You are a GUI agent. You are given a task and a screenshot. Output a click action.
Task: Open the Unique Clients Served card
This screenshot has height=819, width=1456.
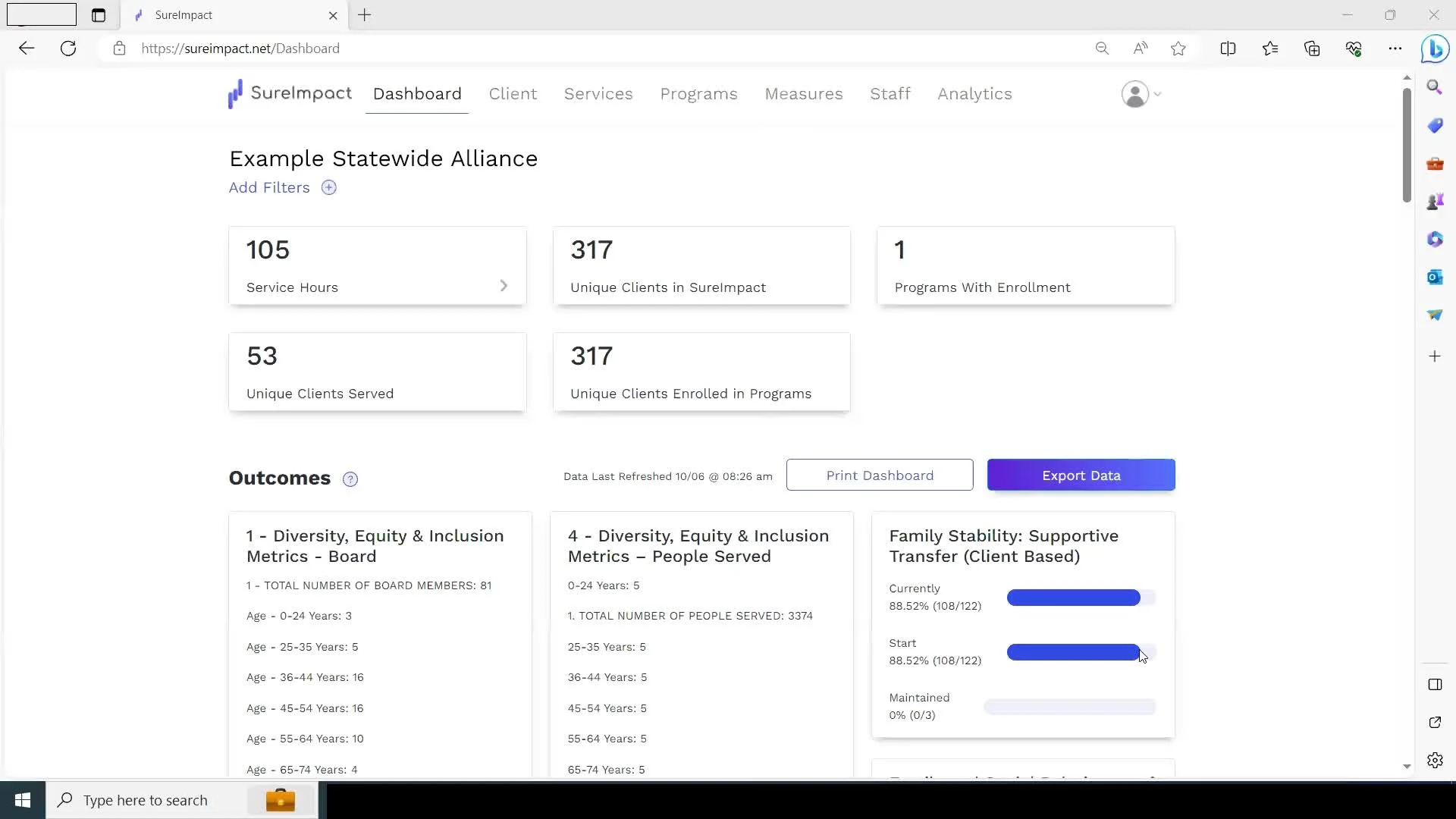[x=378, y=372]
